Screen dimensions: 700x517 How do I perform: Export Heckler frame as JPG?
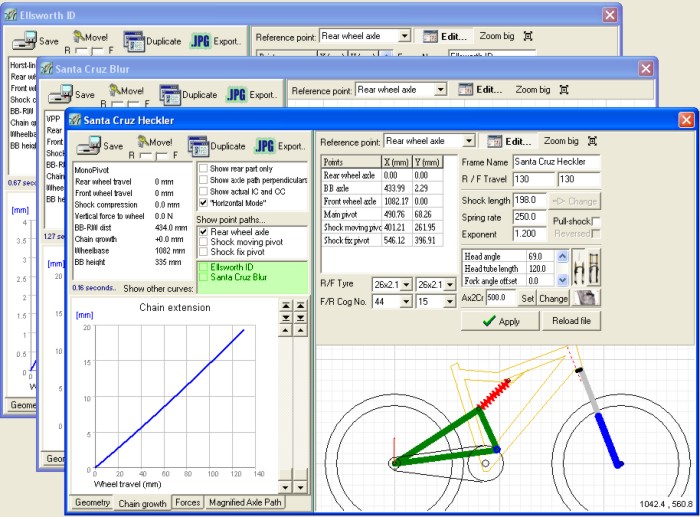coord(267,145)
